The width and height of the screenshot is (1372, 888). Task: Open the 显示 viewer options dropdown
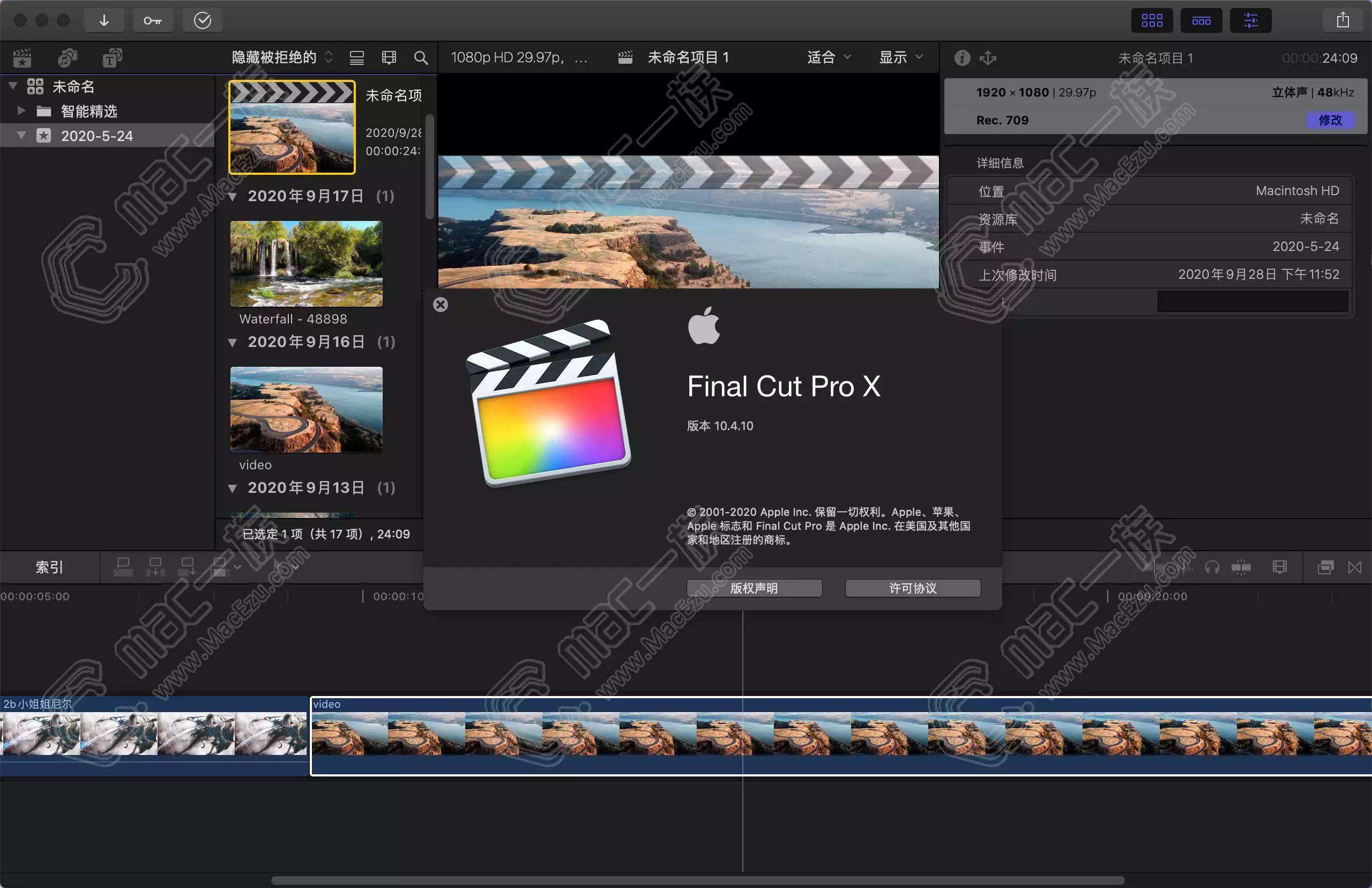click(901, 57)
